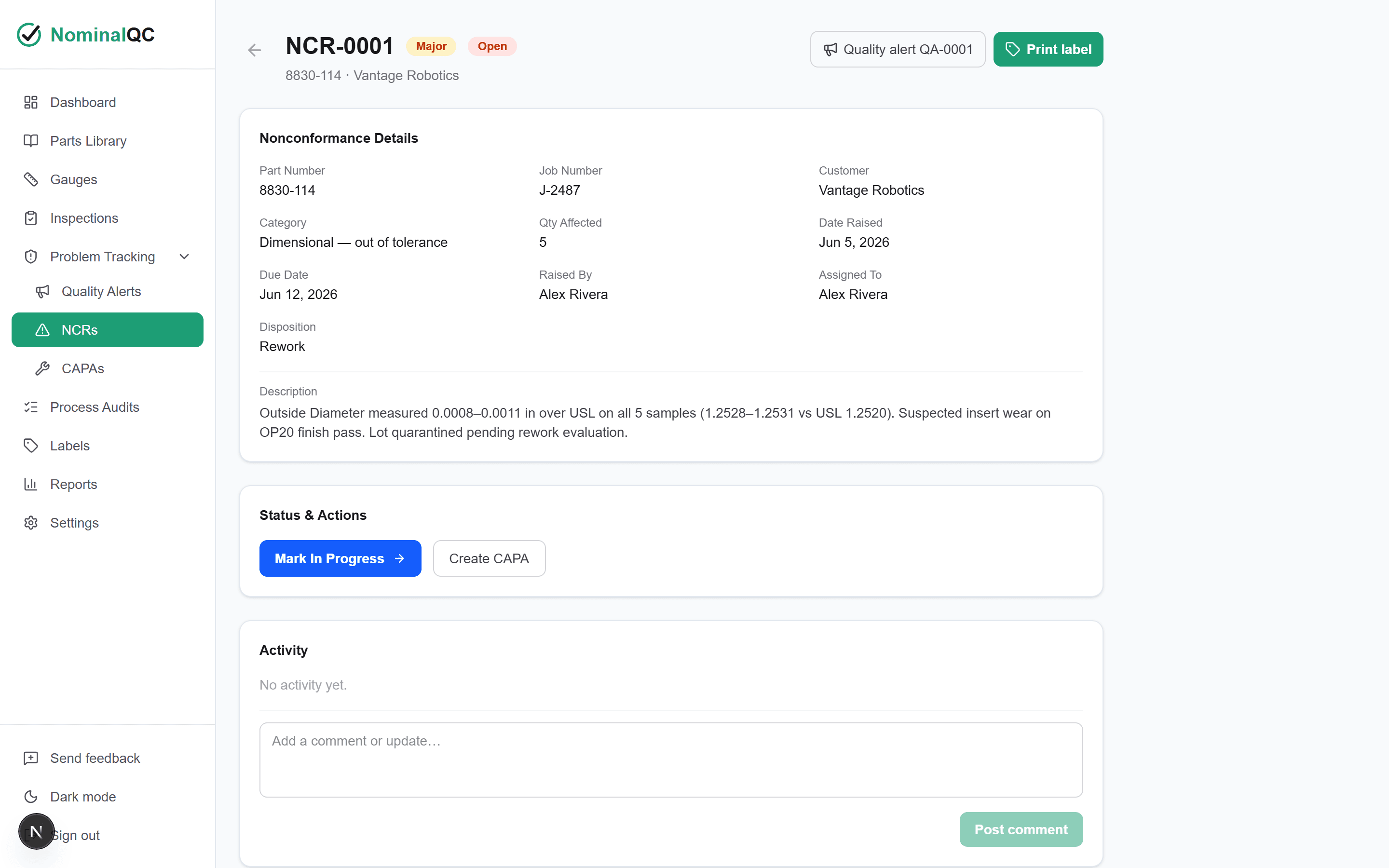Click the Outside Diameter description paragraph
This screenshot has height=868, width=1389.
(x=655, y=422)
